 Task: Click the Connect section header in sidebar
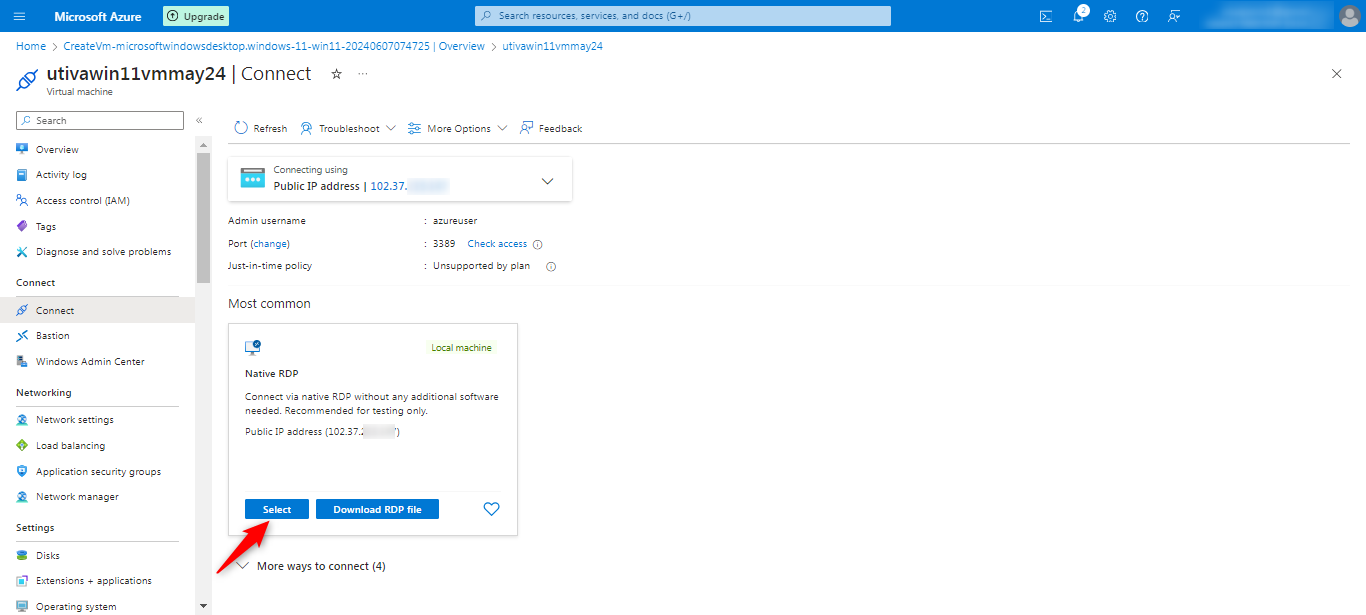tap(36, 283)
